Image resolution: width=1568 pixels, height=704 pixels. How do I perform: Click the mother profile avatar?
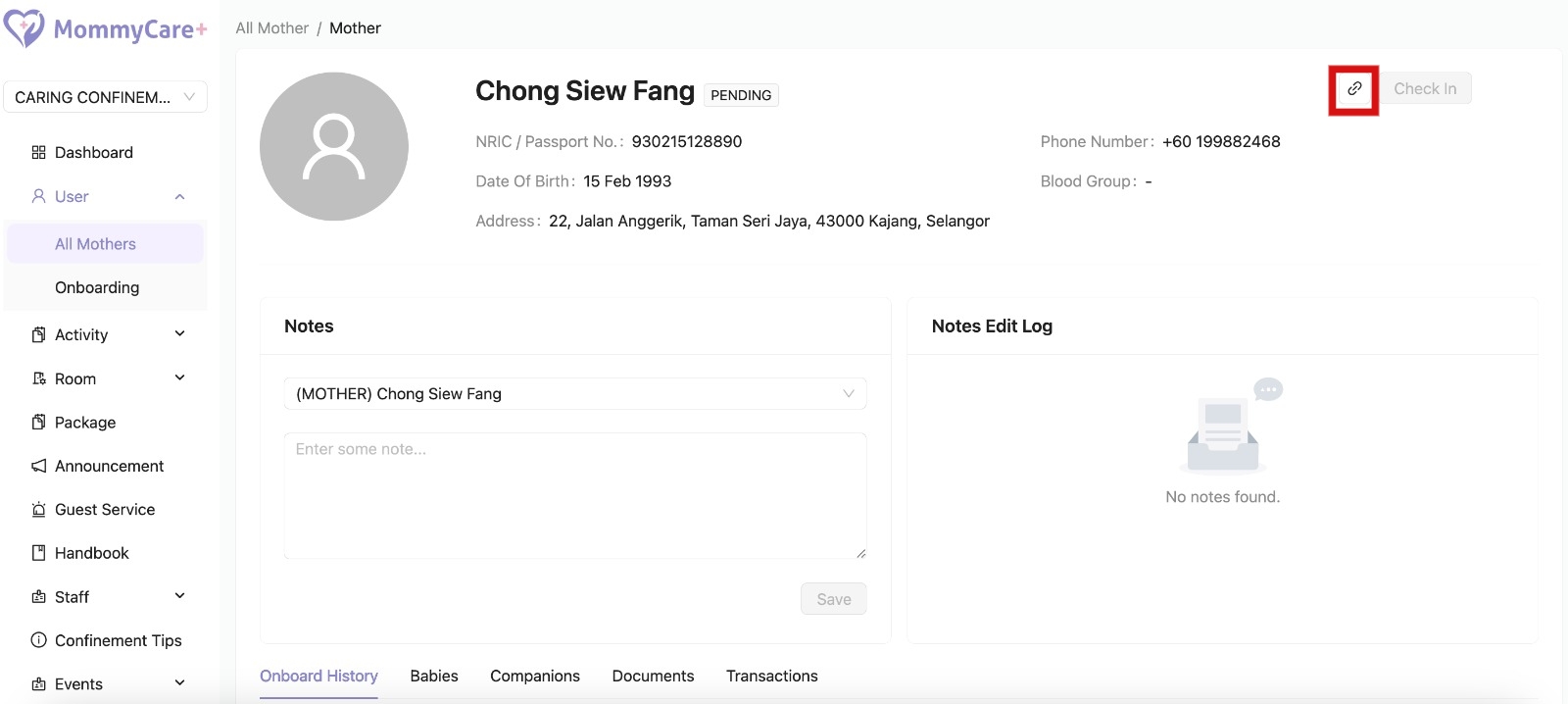point(334,147)
